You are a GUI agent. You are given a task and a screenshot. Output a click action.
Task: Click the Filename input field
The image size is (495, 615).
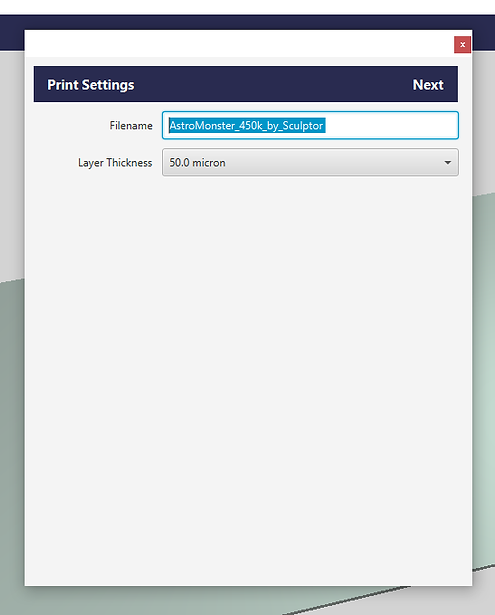click(x=310, y=125)
